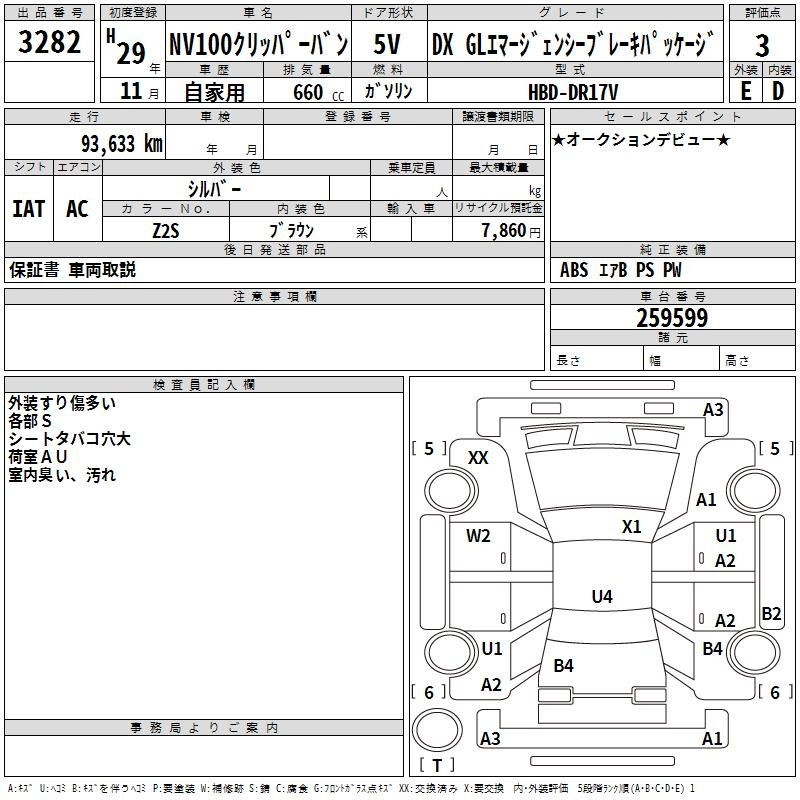Viewport: 800px width, 800px height.
Task: Select the mileage value 93,633 km
Action: (120, 144)
